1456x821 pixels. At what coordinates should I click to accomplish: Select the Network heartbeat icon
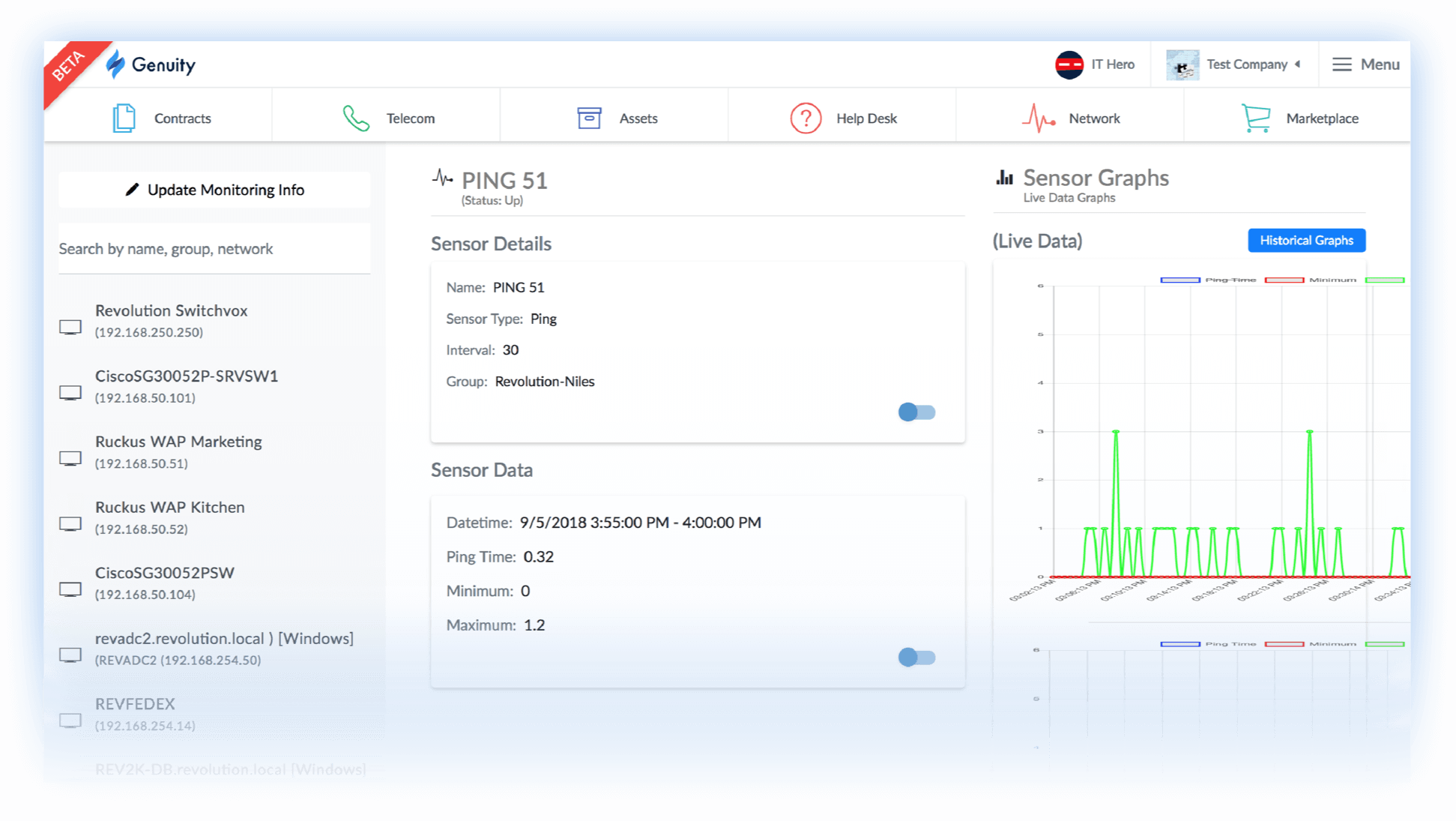[1038, 118]
